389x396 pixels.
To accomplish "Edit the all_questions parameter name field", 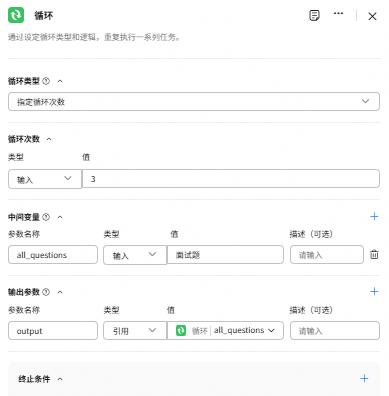I will pos(53,255).
